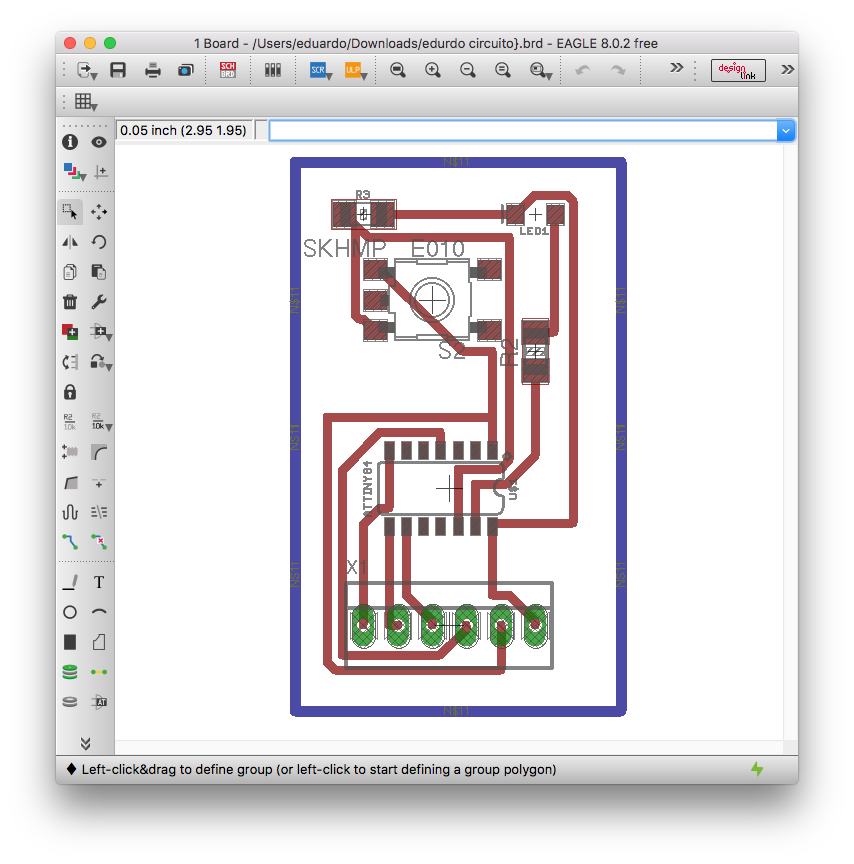Screen dimensions: 854x864
Task: Run a user language program with ULP icon
Action: (355, 70)
